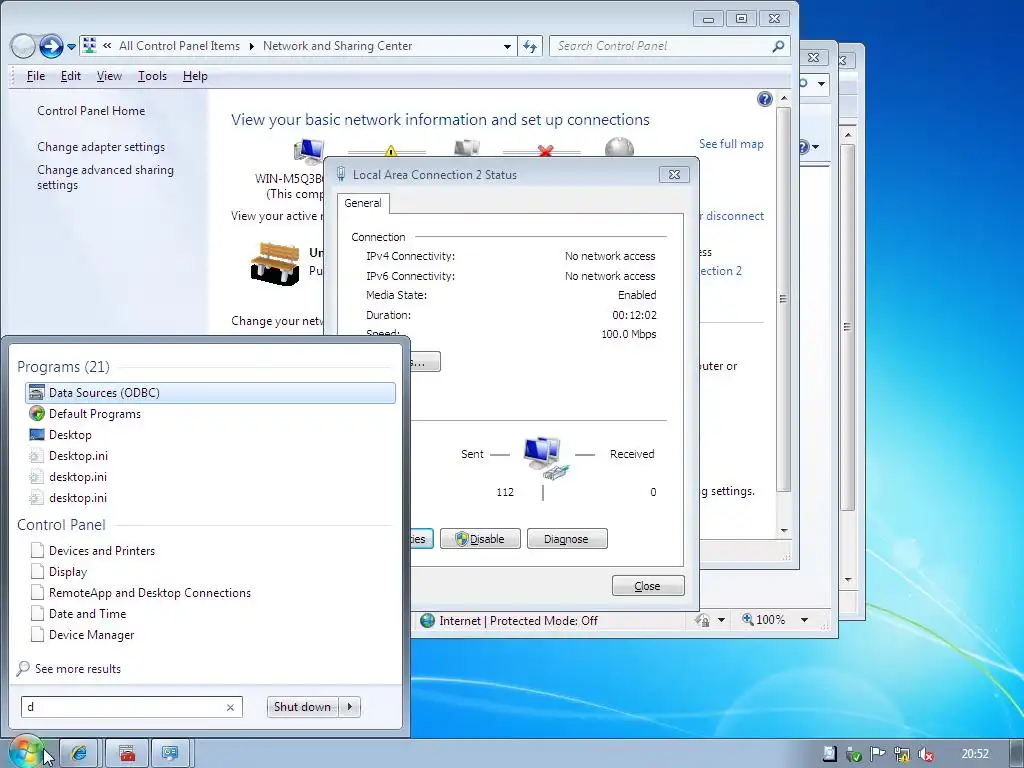Select the General tab in the status dialog
1024x768 pixels.
click(363, 203)
